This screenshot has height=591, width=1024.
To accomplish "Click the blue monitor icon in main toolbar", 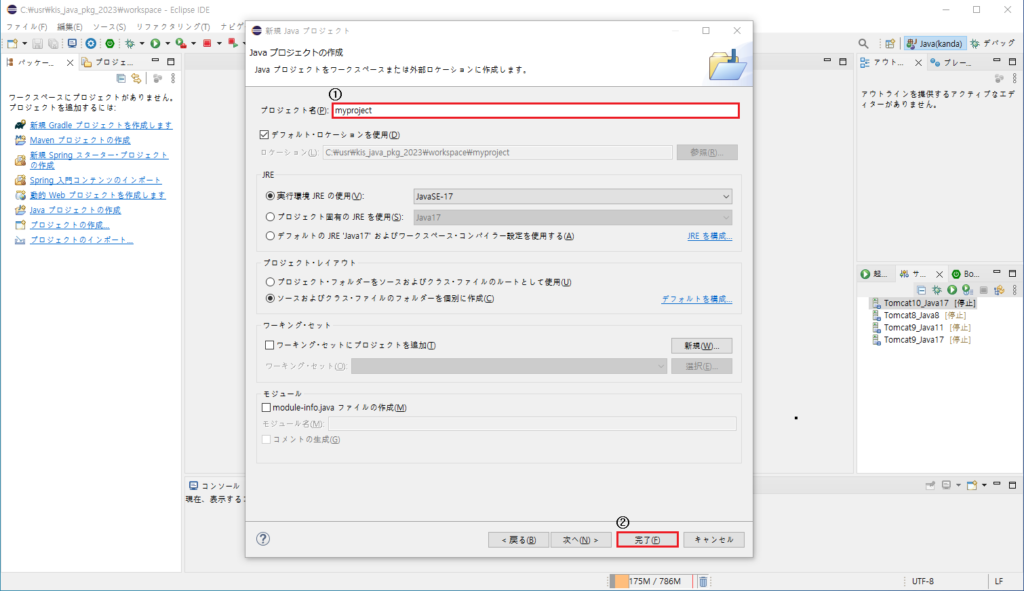I will coord(72,44).
